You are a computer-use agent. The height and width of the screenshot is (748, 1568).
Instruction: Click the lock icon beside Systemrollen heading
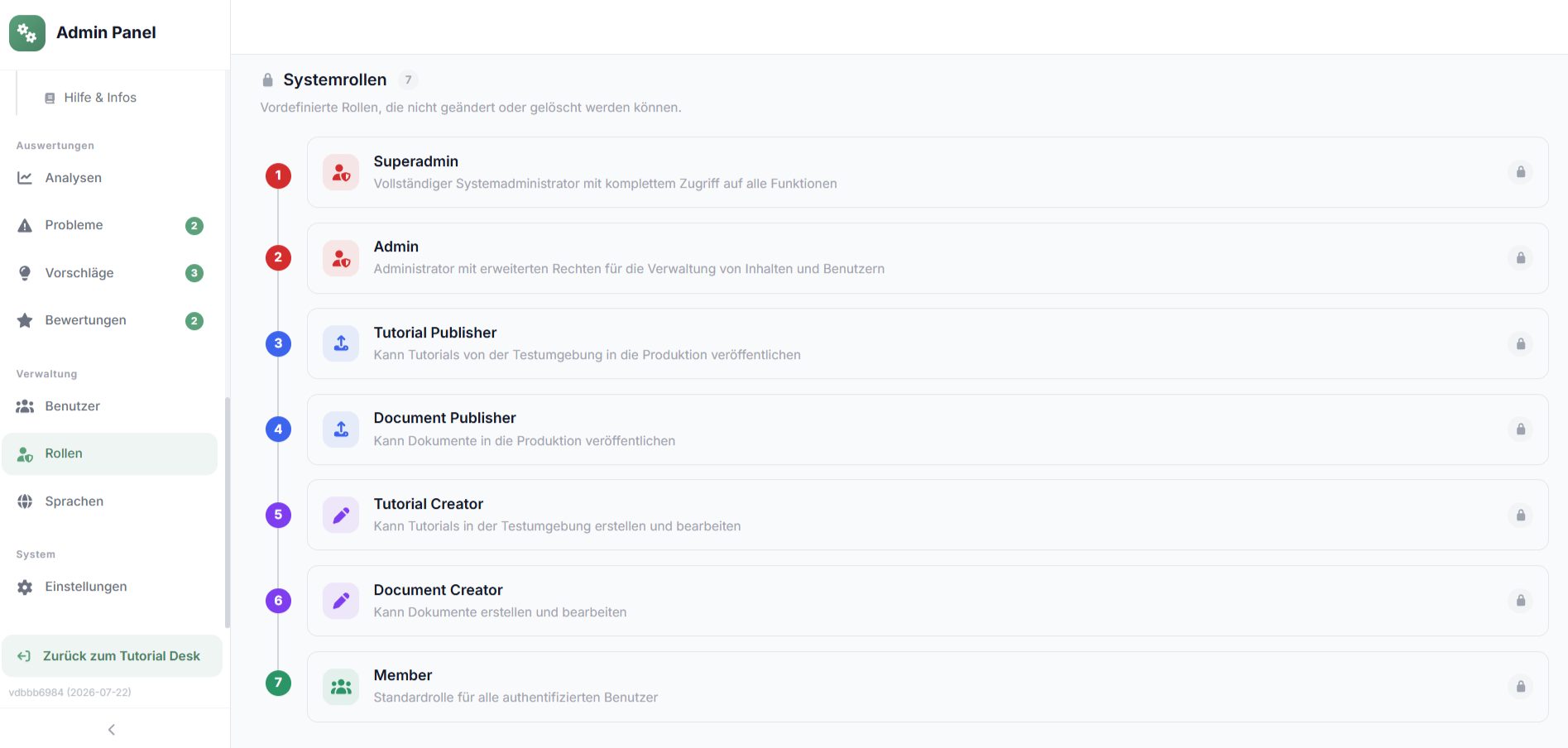[267, 80]
